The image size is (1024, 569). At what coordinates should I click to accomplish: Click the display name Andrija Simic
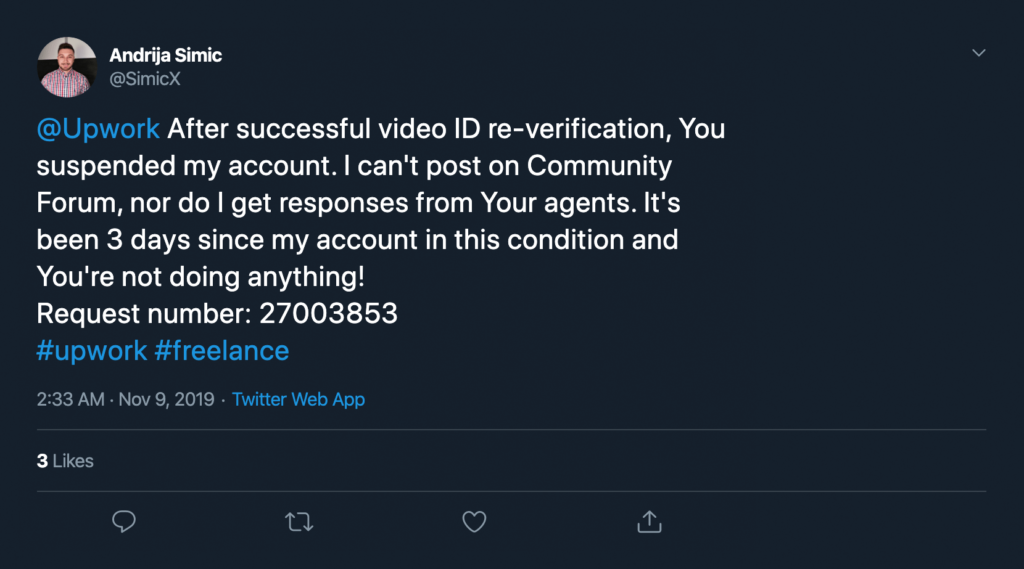[x=165, y=56]
